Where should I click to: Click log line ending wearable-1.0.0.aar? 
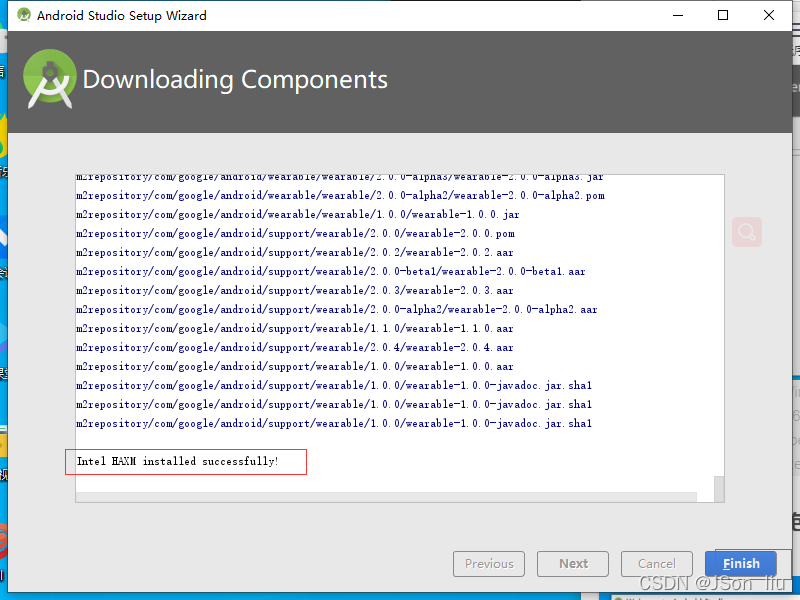(x=295, y=366)
